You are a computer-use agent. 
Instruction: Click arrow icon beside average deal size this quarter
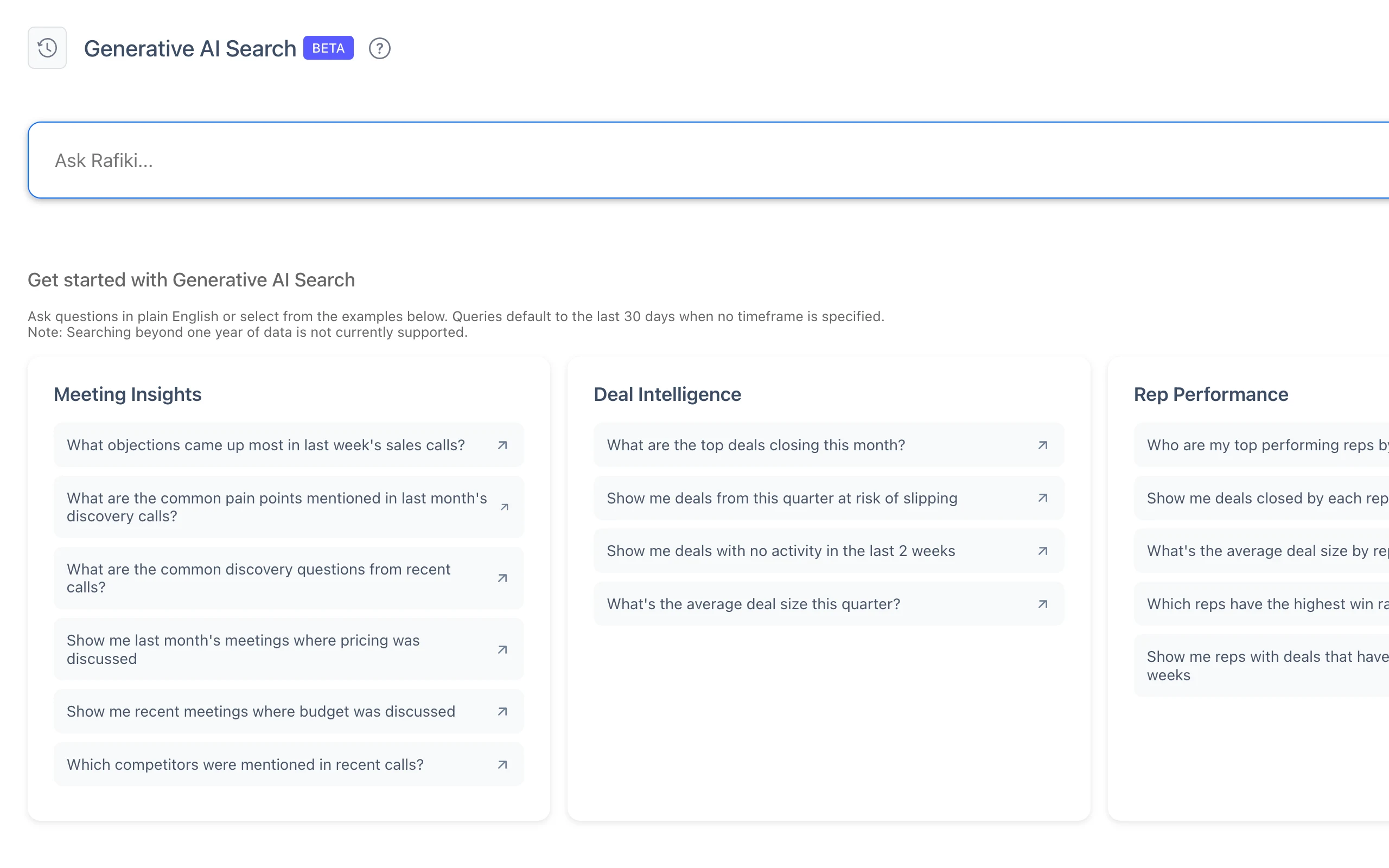(1043, 604)
